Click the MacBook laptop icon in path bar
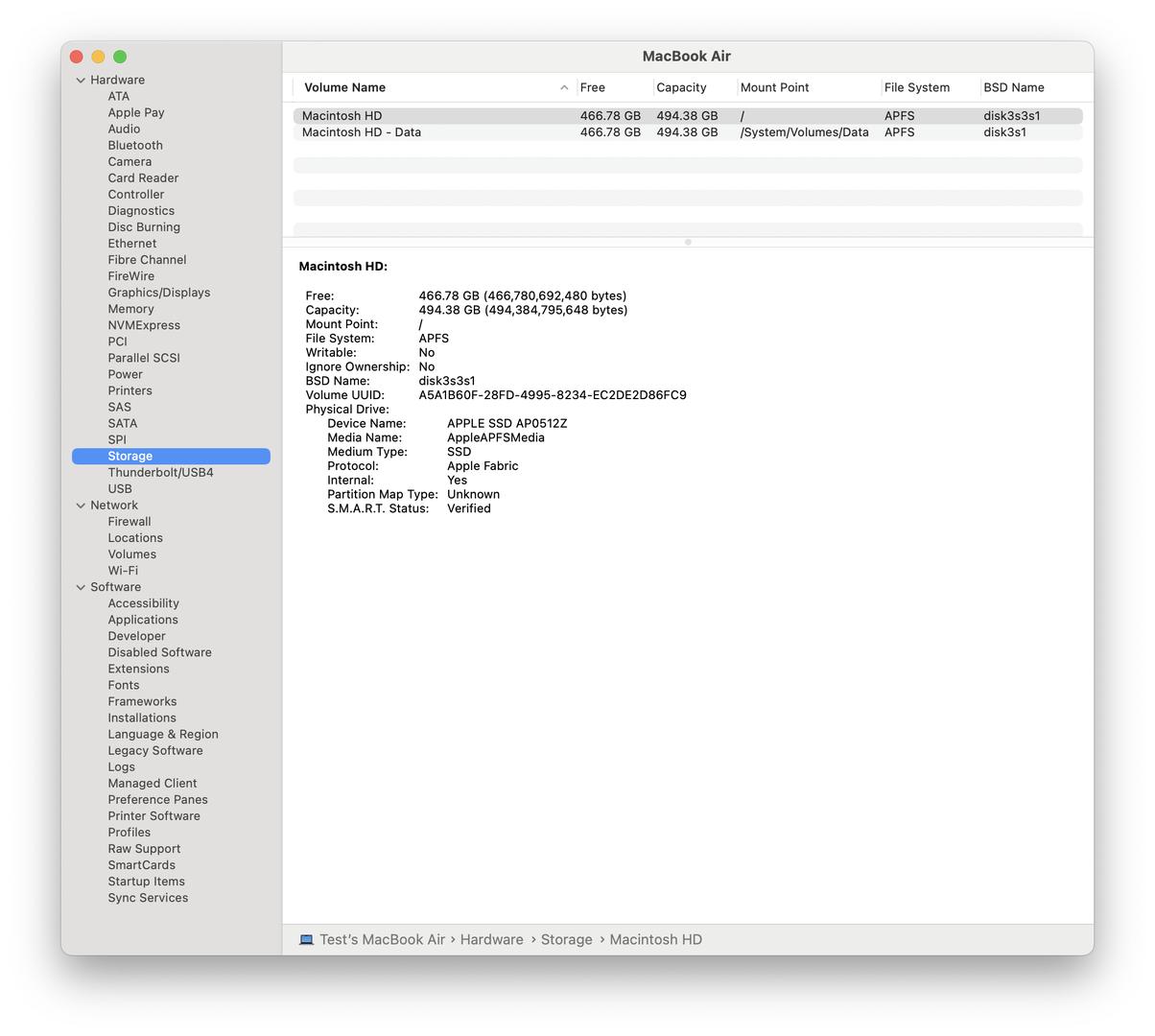The image size is (1155, 1036). [x=306, y=940]
